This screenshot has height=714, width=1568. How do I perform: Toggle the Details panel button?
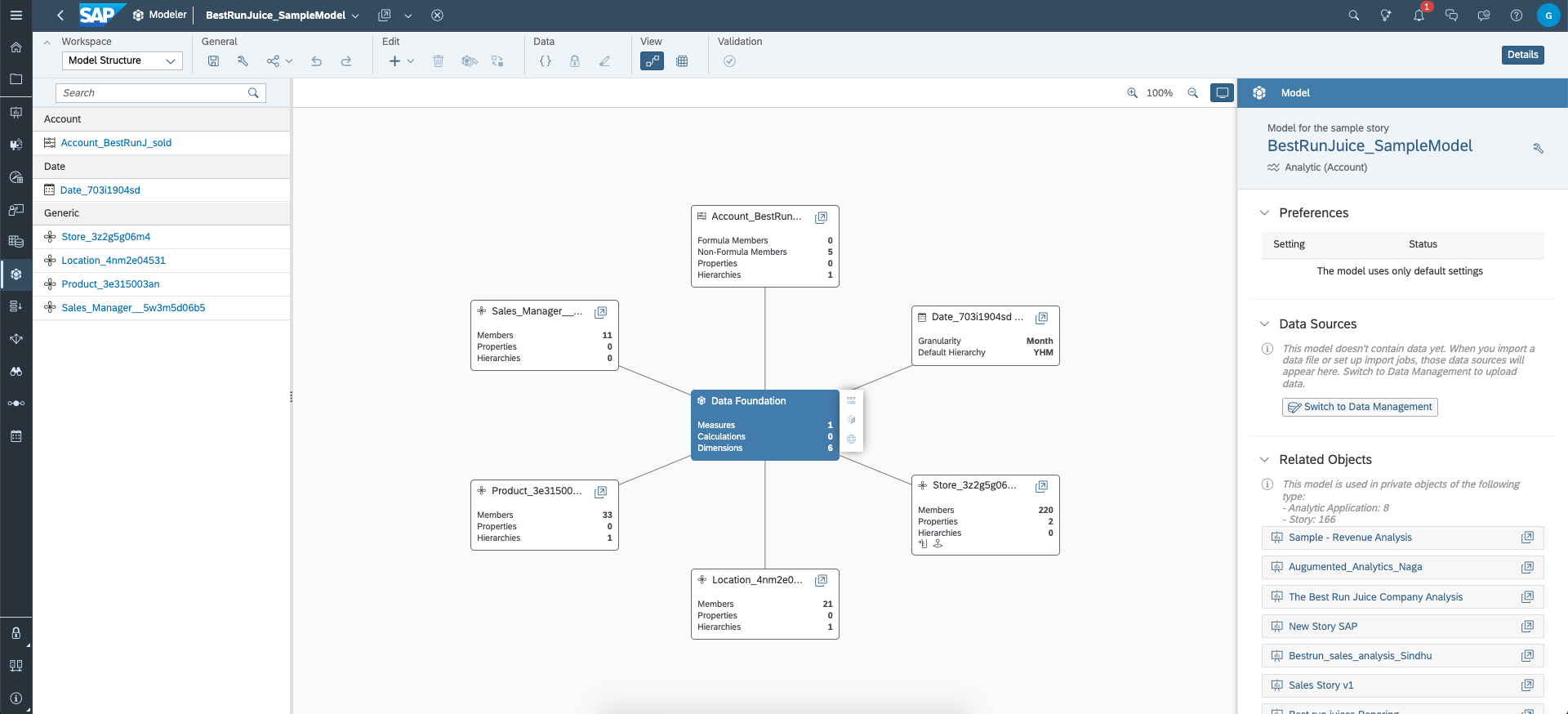[1522, 55]
